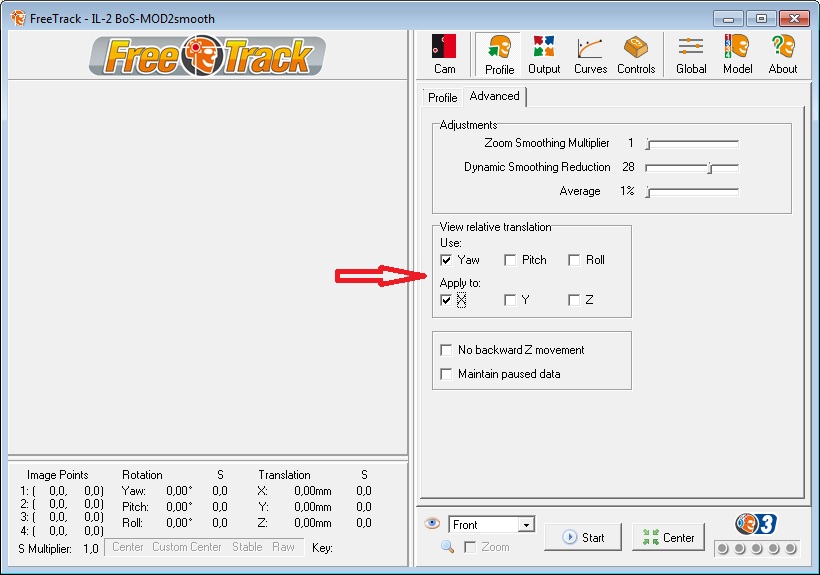The height and width of the screenshot is (575, 820).
Task: Open the About information icon
Action: (x=783, y=54)
